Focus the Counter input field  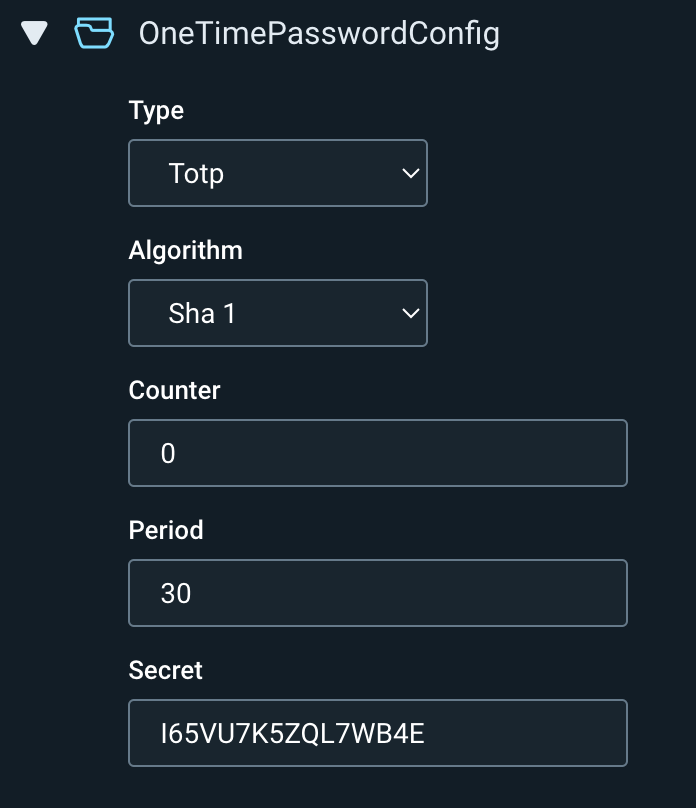coord(378,453)
